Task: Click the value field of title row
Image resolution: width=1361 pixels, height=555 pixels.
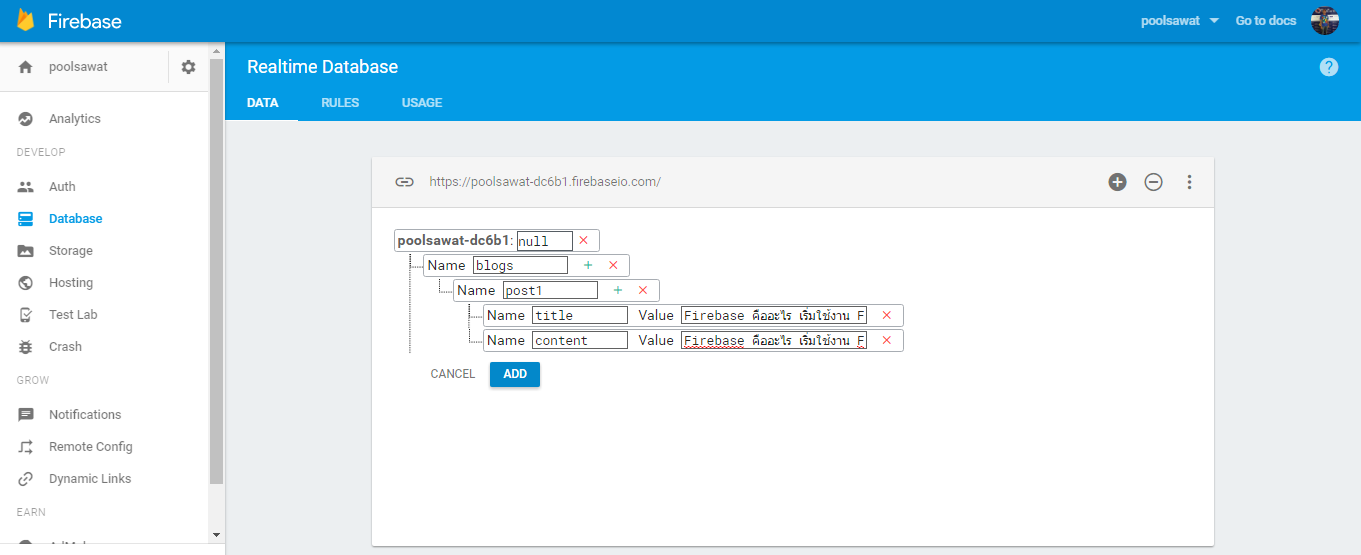Action: tap(774, 315)
